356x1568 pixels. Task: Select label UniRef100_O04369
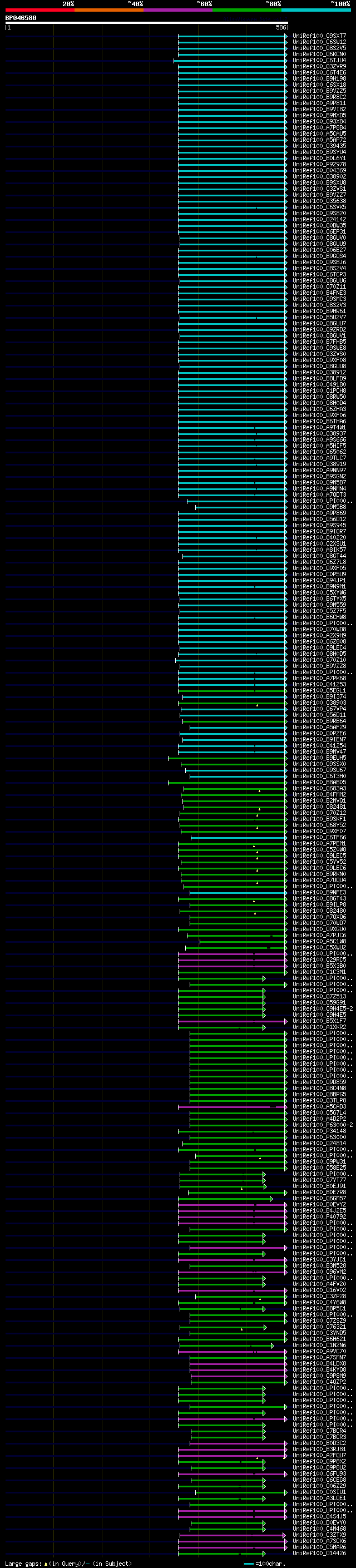319,170
